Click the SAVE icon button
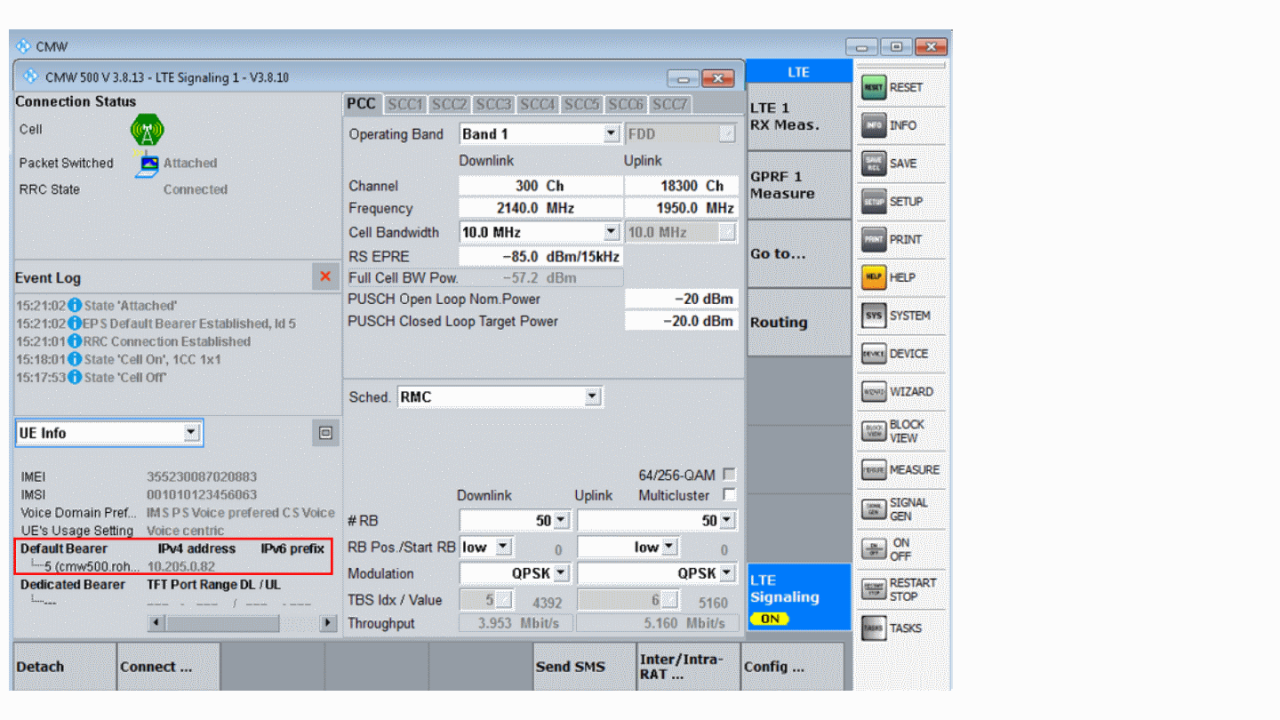 click(x=873, y=163)
